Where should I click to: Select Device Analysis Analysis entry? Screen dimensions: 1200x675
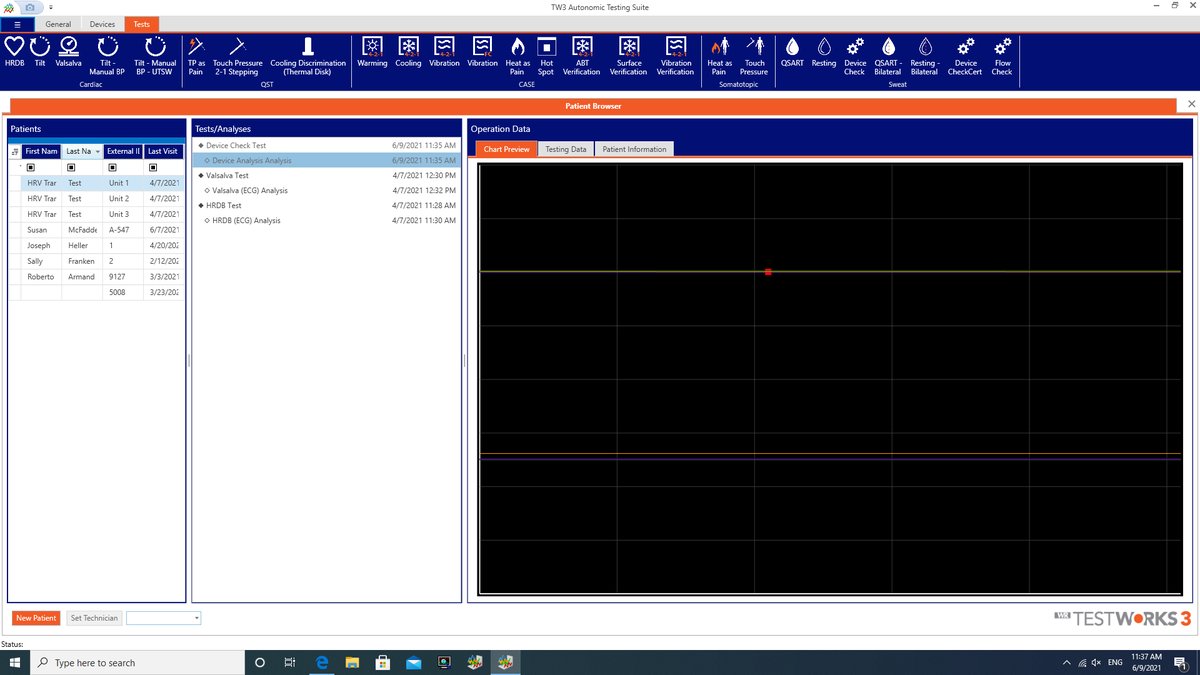point(327,160)
